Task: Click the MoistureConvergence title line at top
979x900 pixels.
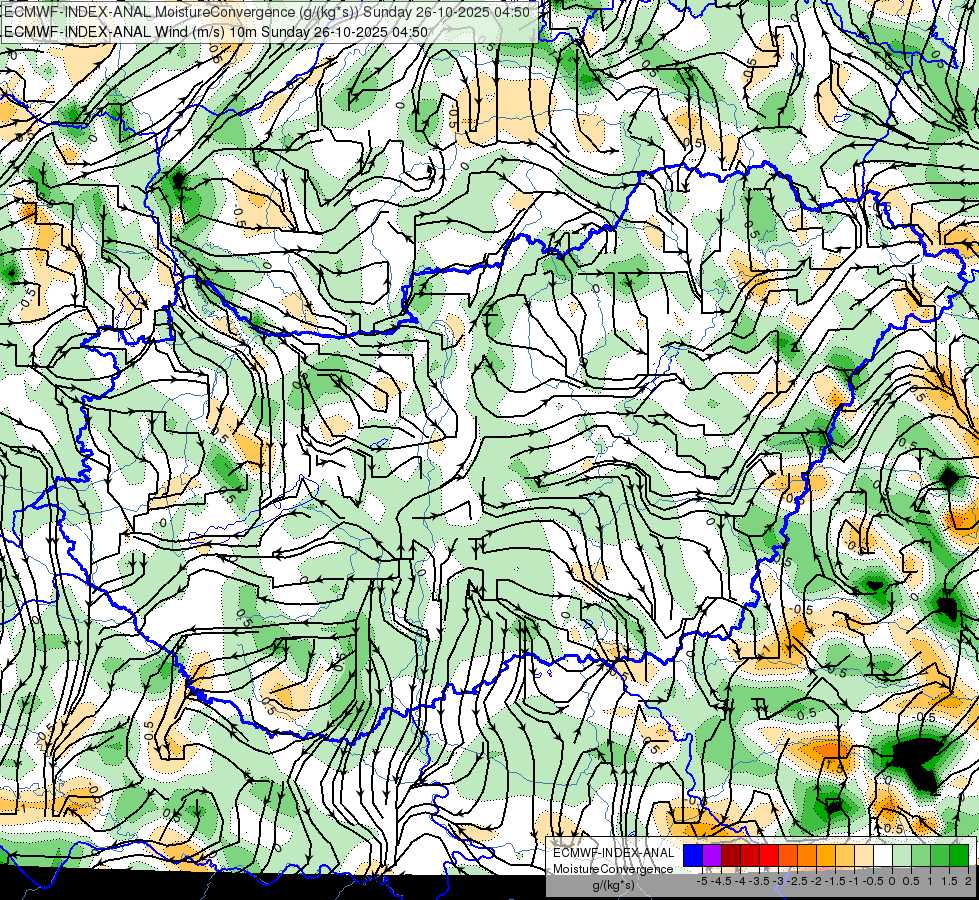Action: [x=267, y=12]
